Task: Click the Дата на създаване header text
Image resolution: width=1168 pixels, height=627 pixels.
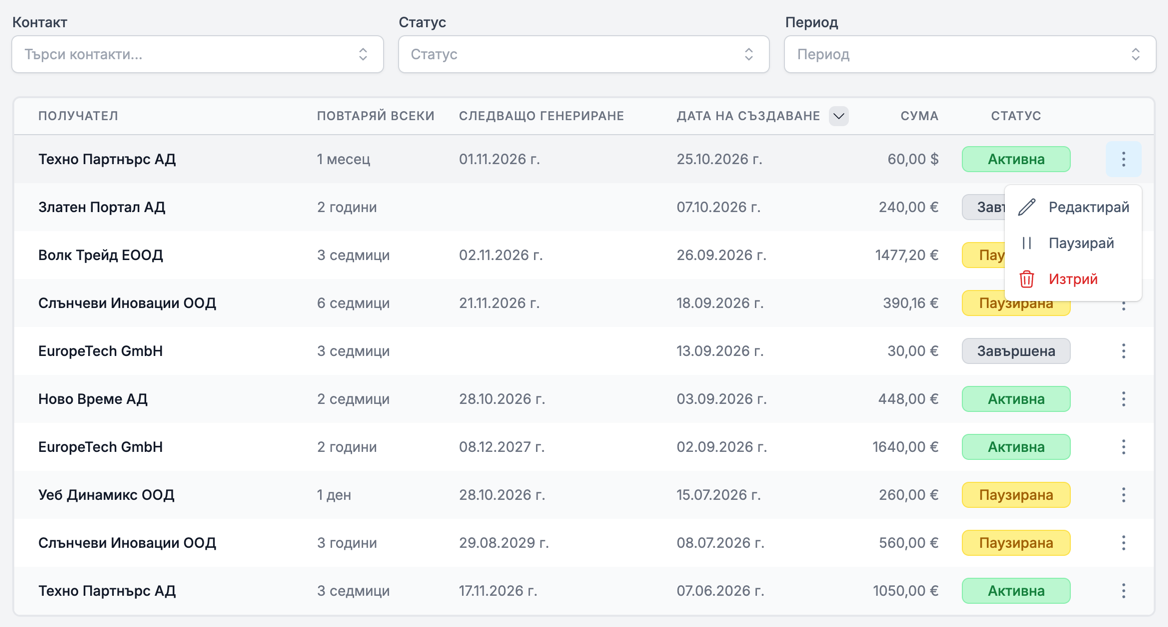Action: point(748,116)
